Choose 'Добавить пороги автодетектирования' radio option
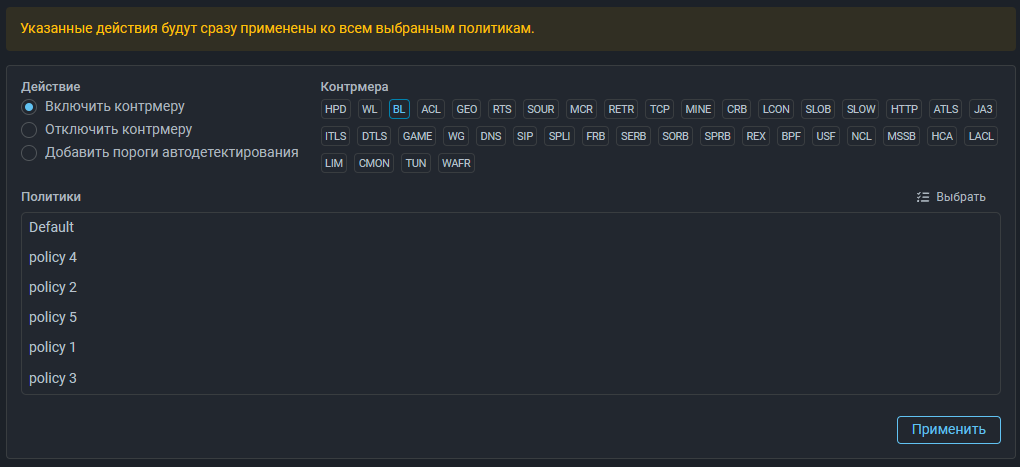The width and height of the screenshot is (1020, 467). (x=29, y=153)
